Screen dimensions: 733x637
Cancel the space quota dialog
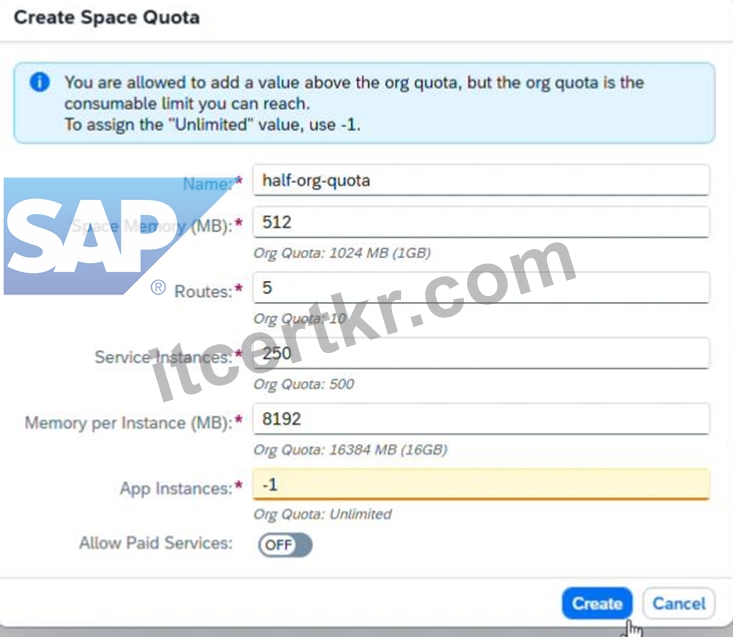679,603
